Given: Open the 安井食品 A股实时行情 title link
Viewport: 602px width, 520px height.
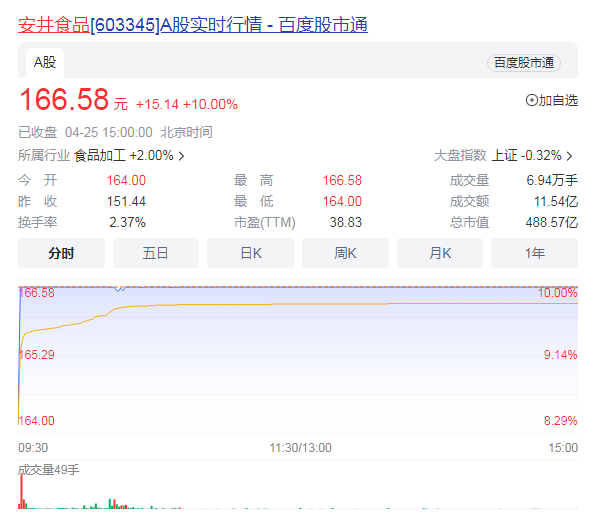Looking at the screenshot, I should [x=192, y=24].
